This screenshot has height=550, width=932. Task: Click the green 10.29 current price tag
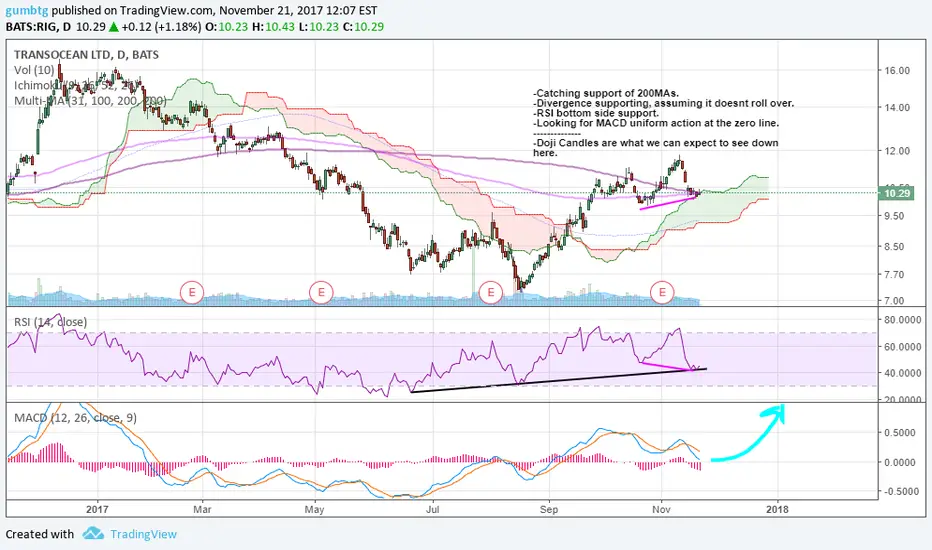coord(896,193)
